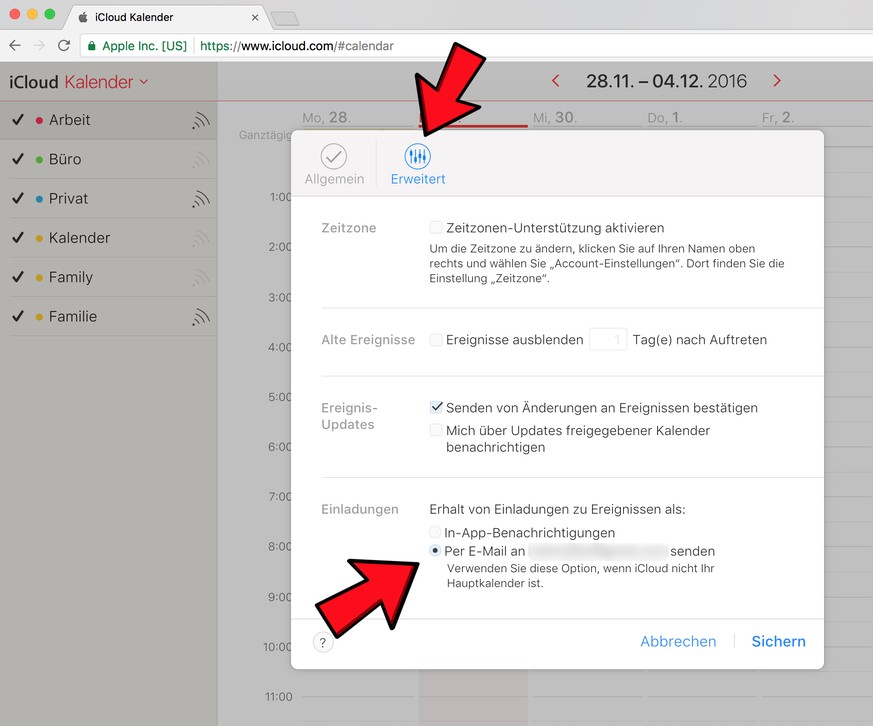Image resolution: width=873 pixels, height=726 pixels.
Task: Click browser back button
Action: pyautogui.click(x=15, y=46)
